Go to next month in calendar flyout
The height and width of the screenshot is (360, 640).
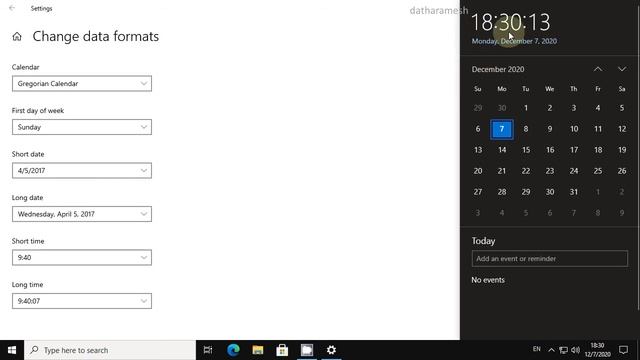pos(622,69)
